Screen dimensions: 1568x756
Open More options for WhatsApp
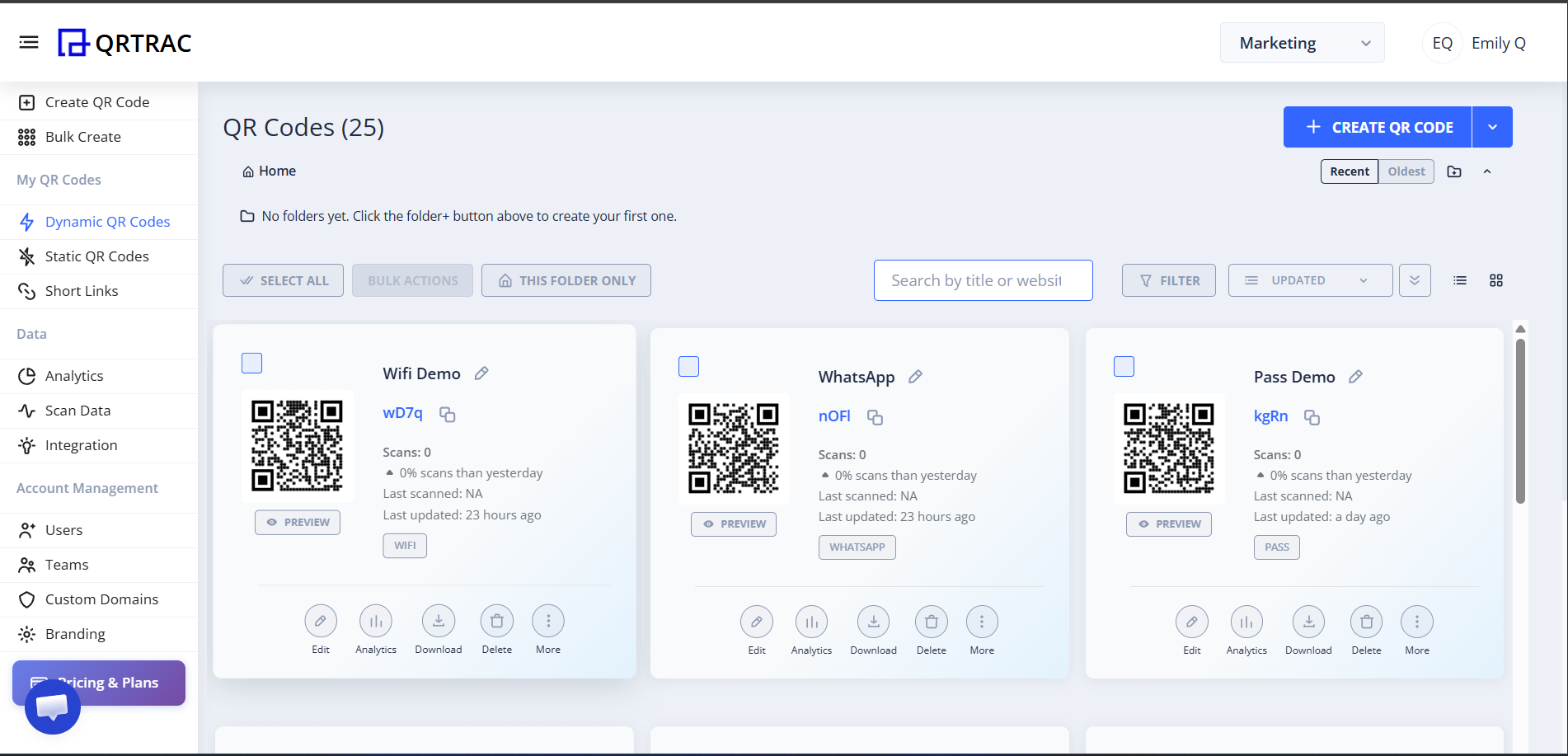[x=982, y=622]
